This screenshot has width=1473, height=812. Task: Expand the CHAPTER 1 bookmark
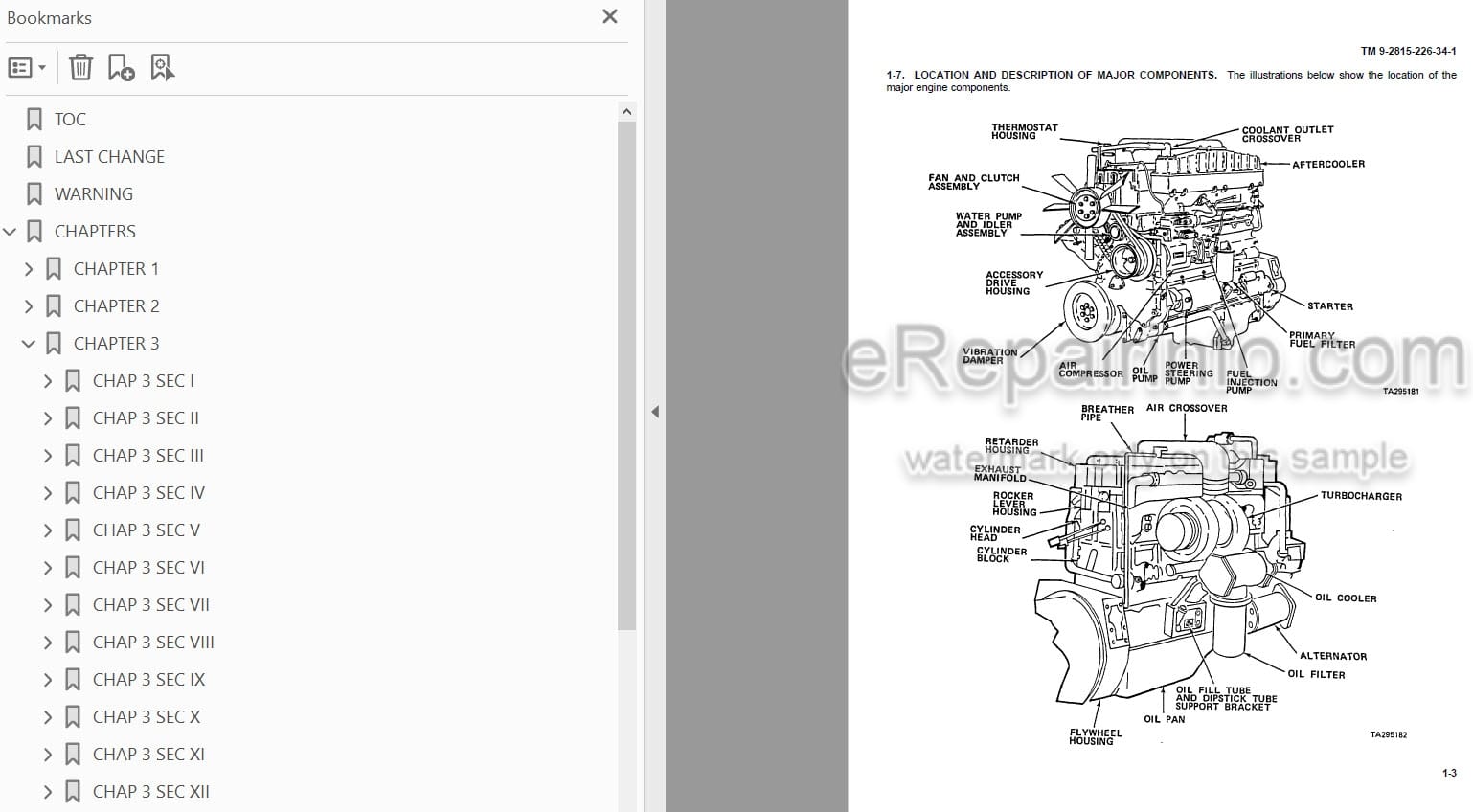pos(29,269)
